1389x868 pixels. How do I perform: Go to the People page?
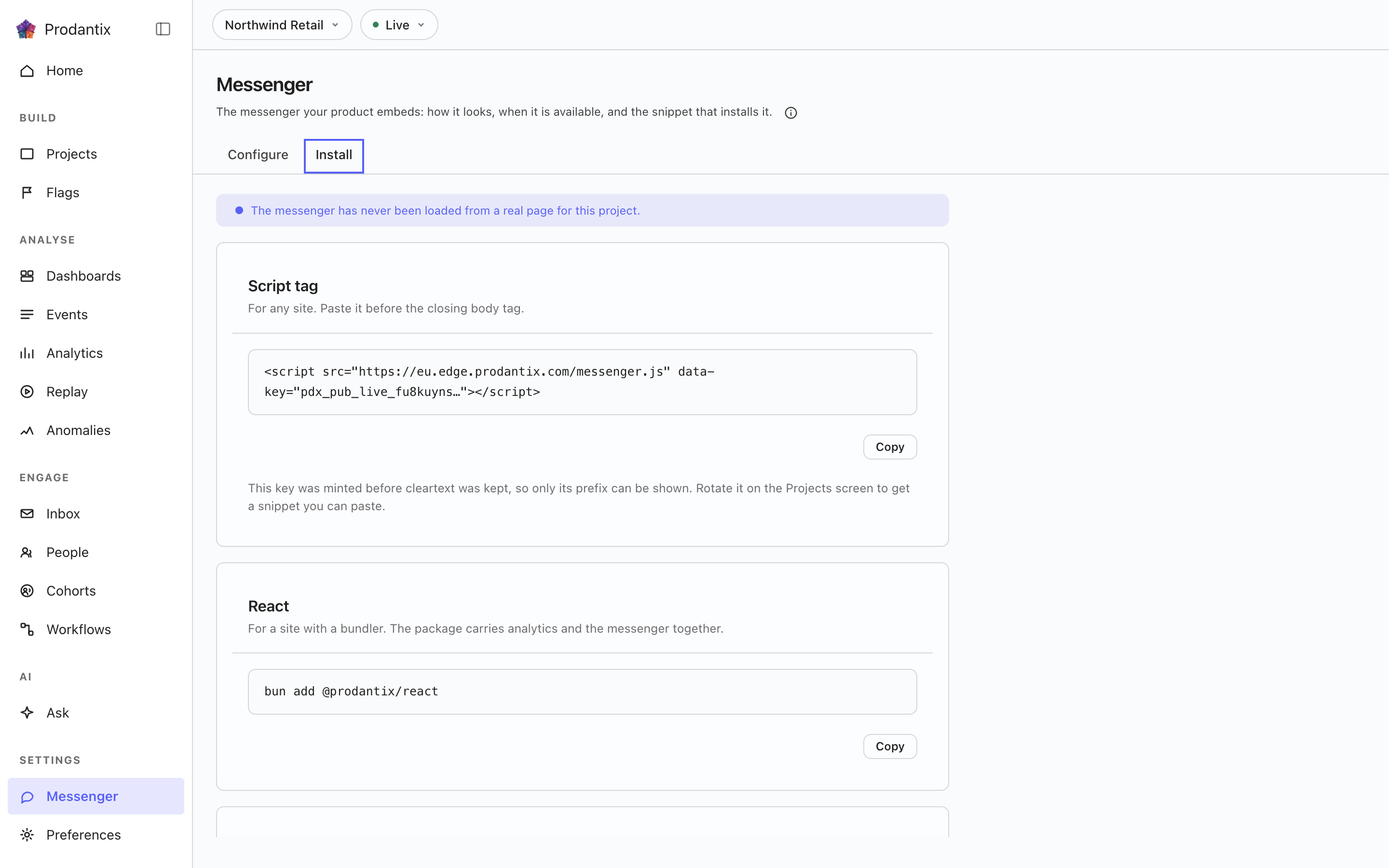(x=96, y=552)
